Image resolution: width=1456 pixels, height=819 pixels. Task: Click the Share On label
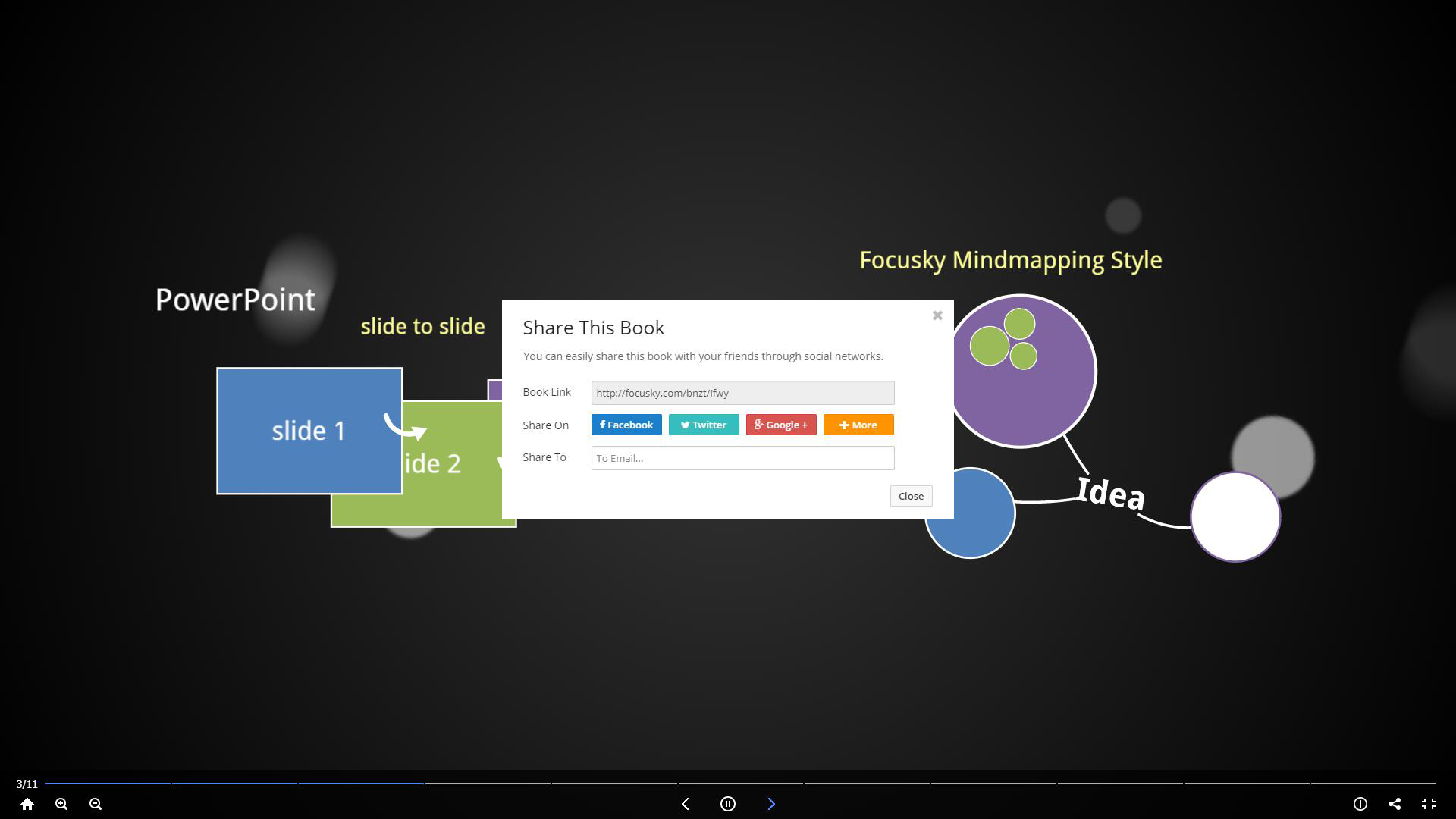[545, 425]
